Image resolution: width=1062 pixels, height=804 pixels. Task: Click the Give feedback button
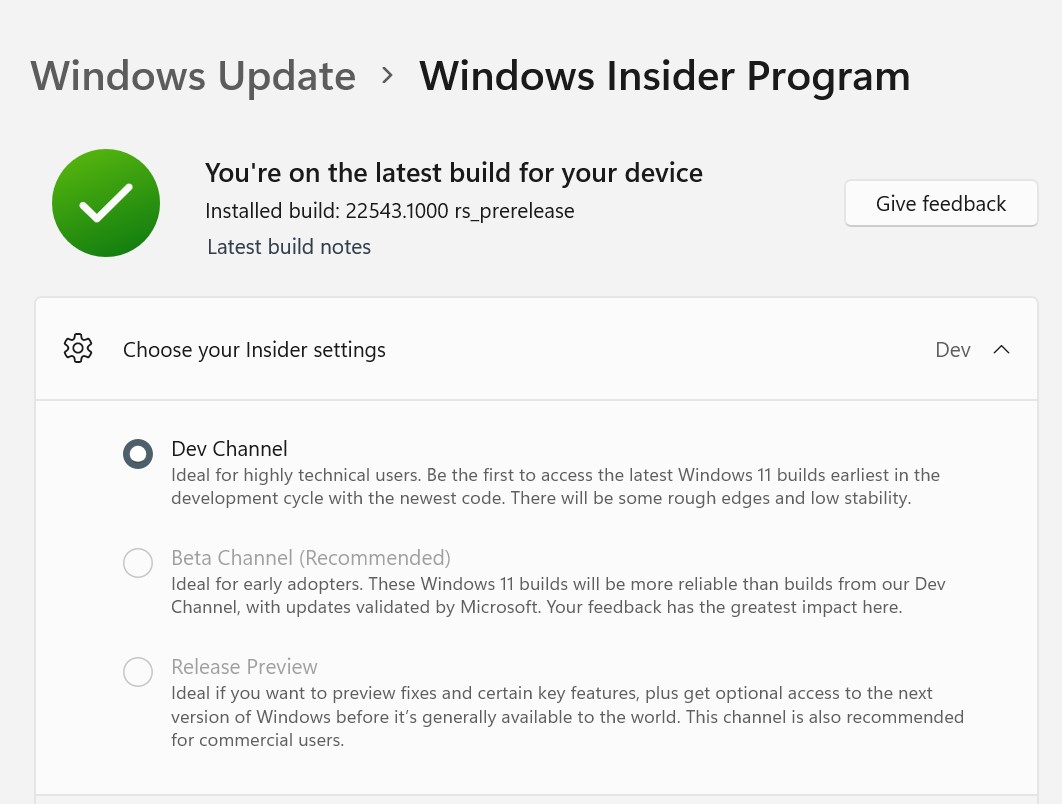click(x=940, y=203)
